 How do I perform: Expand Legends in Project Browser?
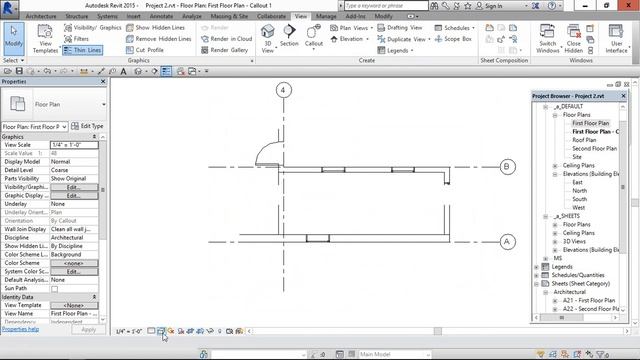click(x=536, y=267)
